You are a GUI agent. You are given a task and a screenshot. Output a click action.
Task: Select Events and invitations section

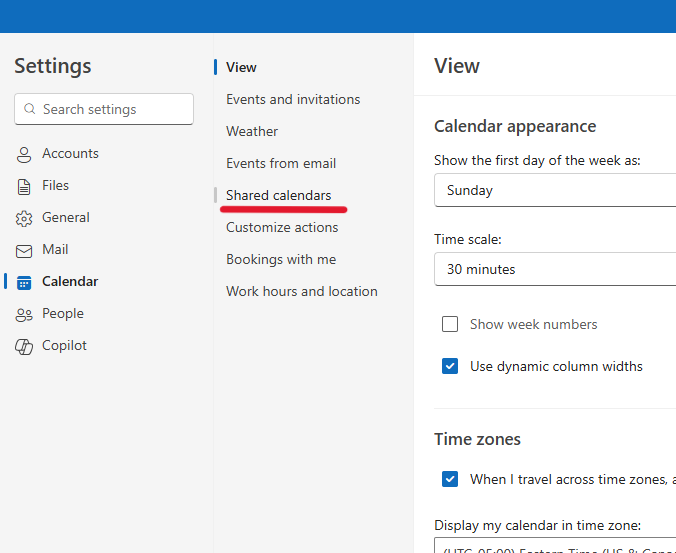(x=293, y=99)
